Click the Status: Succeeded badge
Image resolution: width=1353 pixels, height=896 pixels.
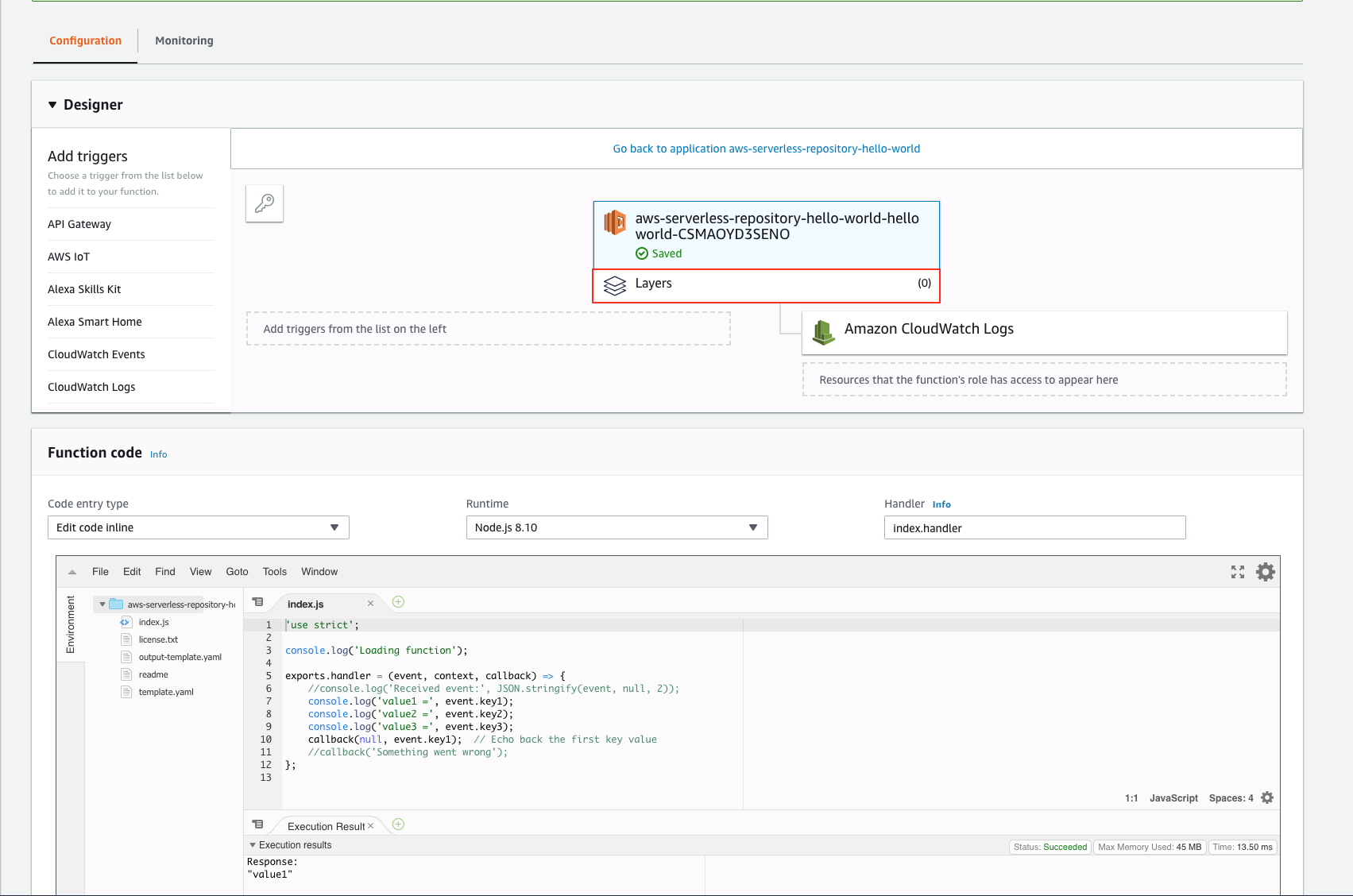1050,847
